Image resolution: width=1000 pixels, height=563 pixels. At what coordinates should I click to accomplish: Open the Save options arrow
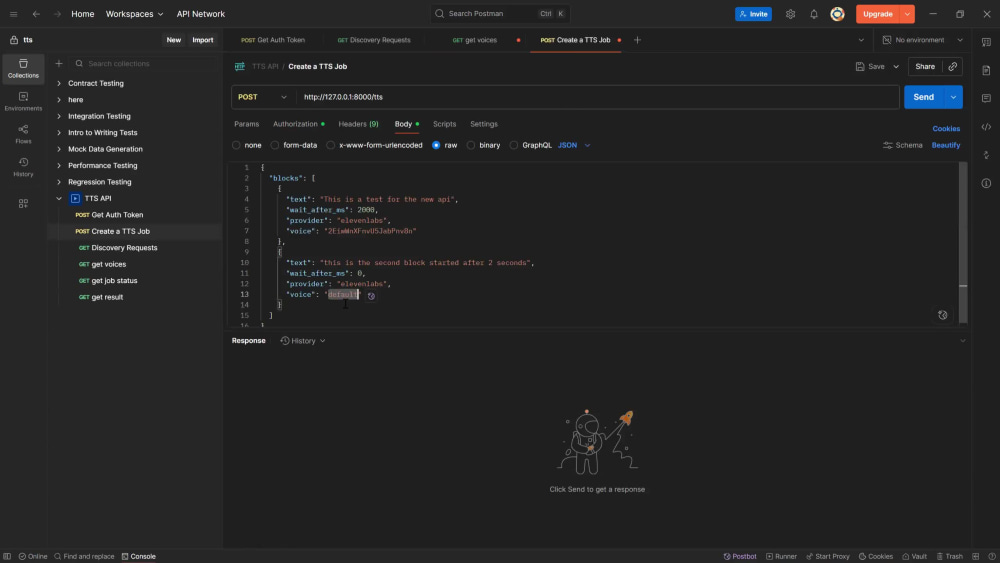point(895,66)
